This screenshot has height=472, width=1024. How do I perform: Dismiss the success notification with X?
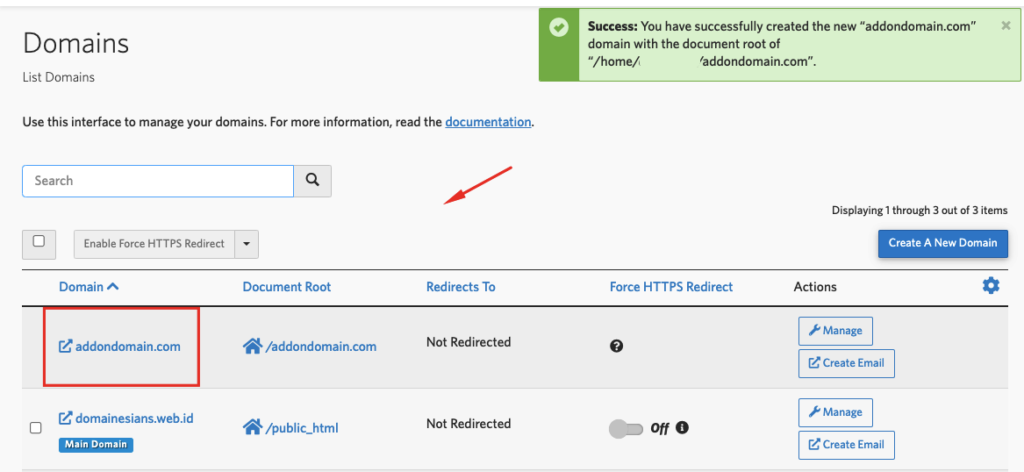[x=1006, y=25]
